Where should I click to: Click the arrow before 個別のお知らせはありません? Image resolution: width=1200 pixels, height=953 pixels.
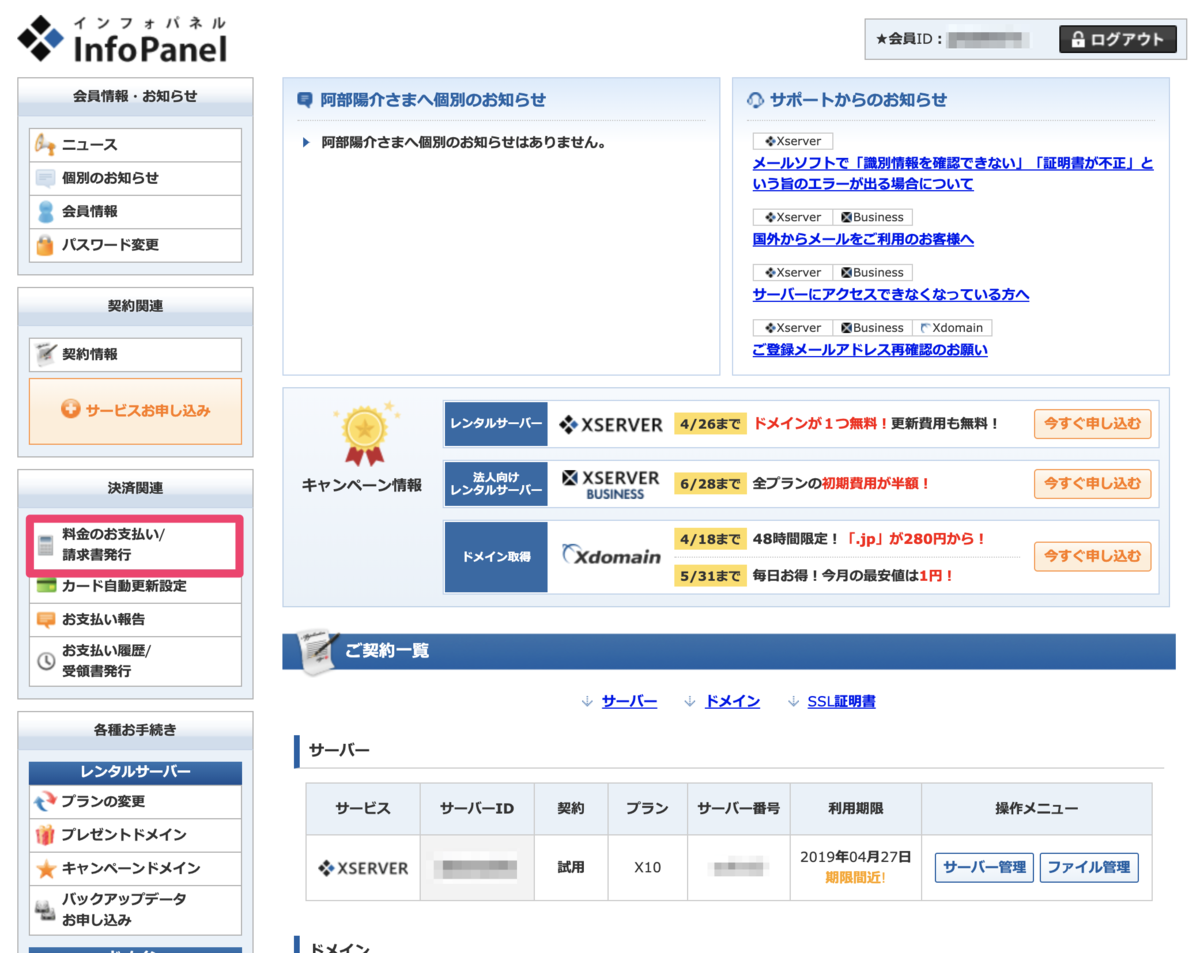(x=306, y=143)
